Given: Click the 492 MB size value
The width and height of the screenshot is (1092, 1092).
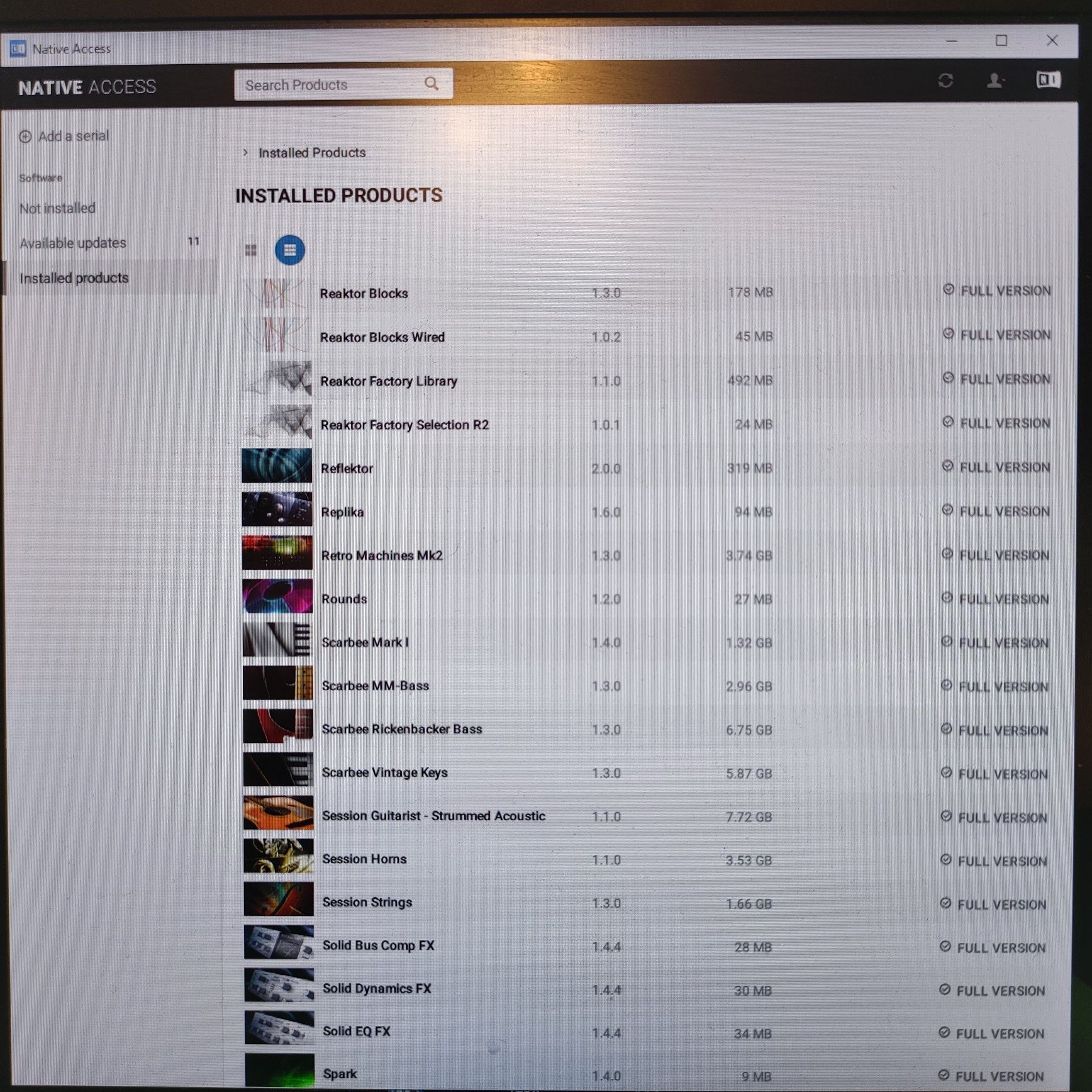Looking at the screenshot, I should (750, 380).
